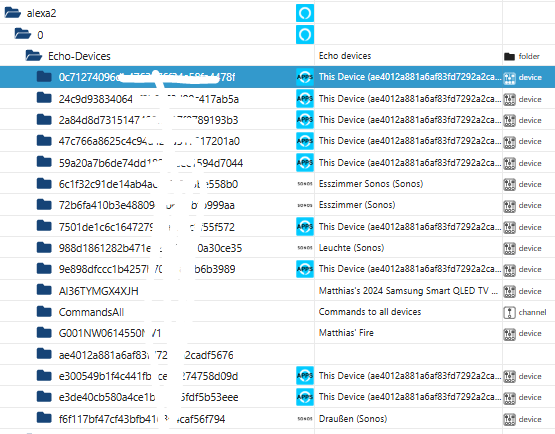
Task: Click the Sonos icon in Draußen row
Action: tap(305, 419)
